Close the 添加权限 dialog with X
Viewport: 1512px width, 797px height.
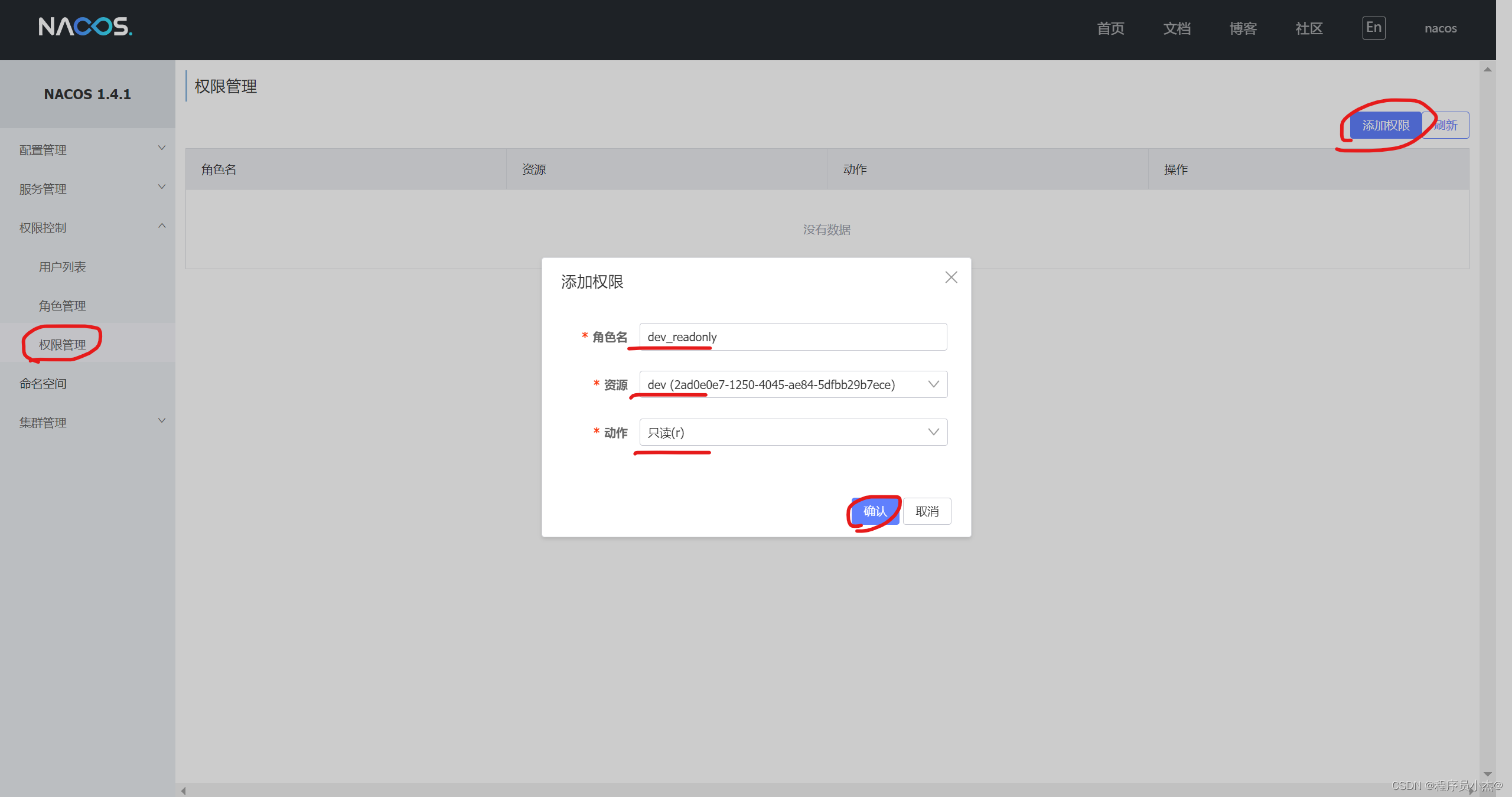coord(951,277)
